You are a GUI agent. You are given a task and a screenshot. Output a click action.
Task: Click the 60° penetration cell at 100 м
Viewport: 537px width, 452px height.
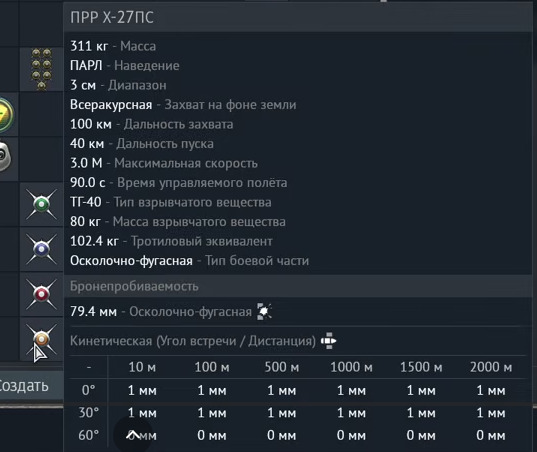pos(212,435)
